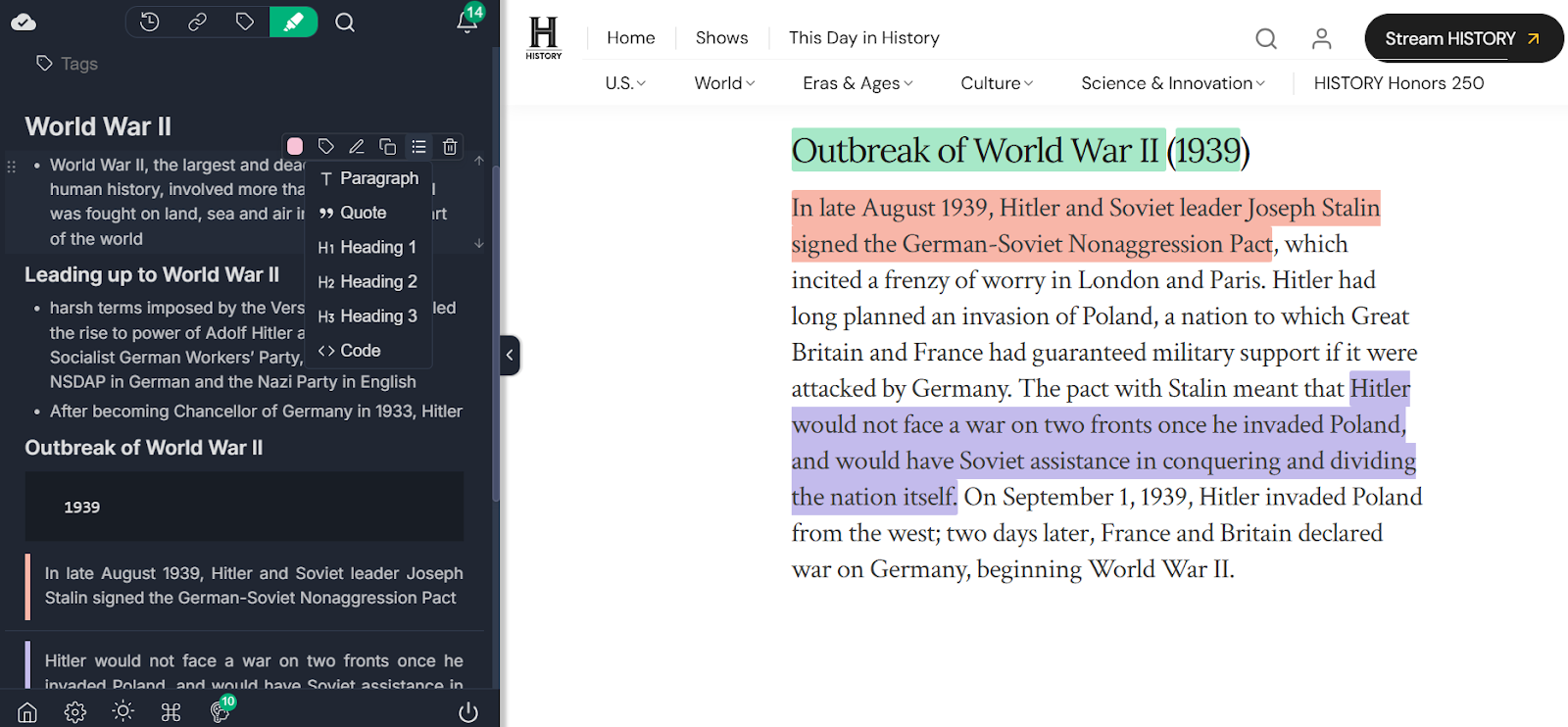Choose Heading 2 in the format menu
The height and width of the screenshot is (727, 1568).
point(368,281)
